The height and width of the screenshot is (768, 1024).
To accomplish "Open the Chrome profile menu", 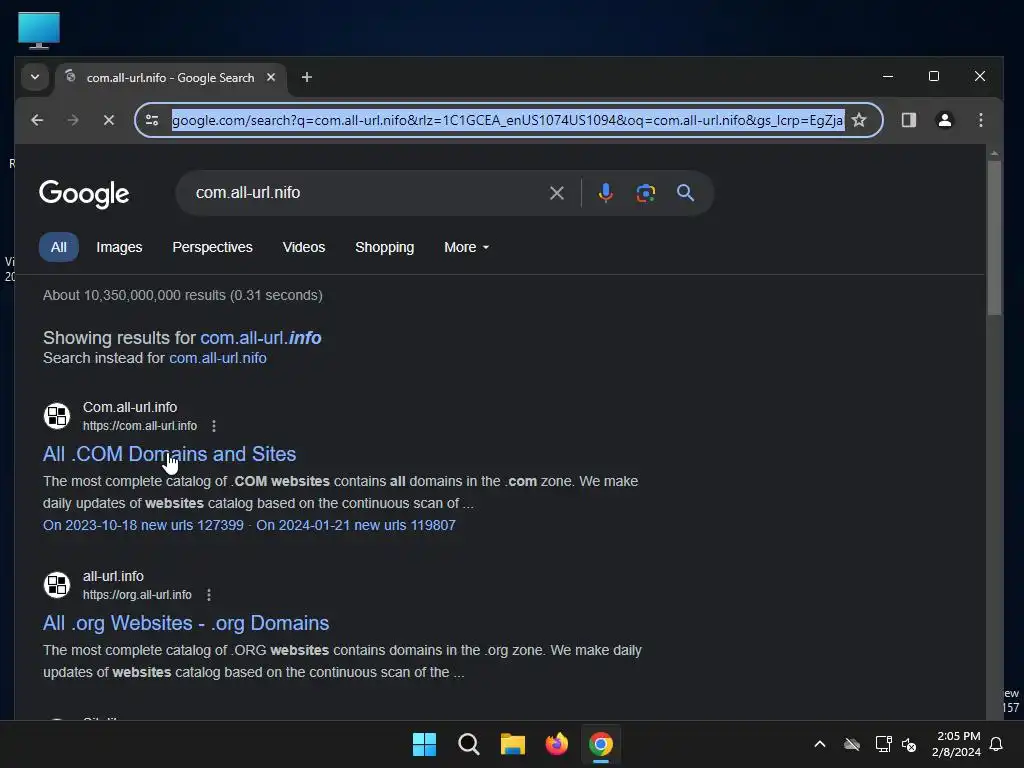I will [x=944, y=120].
